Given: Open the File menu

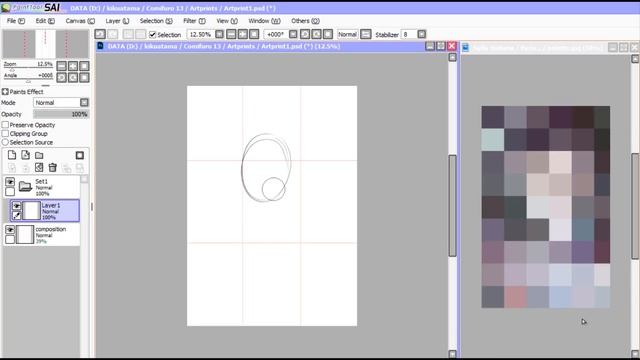Looking at the screenshot, I should [x=16, y=21].
